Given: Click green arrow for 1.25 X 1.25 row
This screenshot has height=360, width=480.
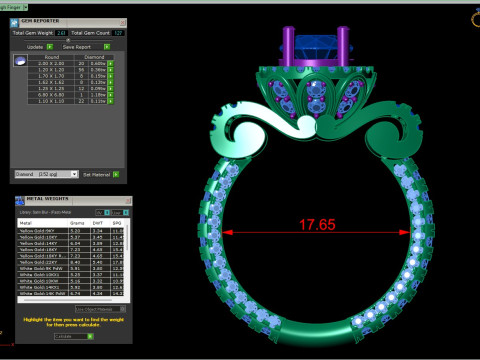Looking at the screenshot, I should point(111,89).
